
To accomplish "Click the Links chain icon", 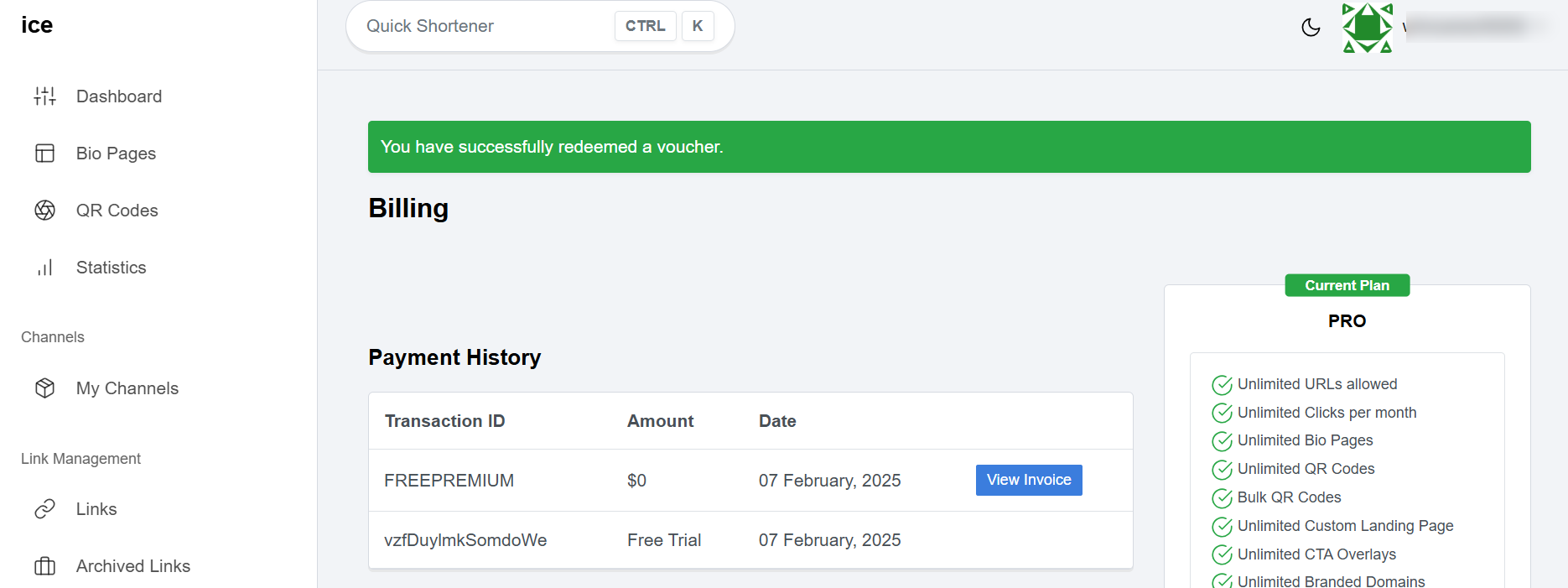I will (44, 509).
